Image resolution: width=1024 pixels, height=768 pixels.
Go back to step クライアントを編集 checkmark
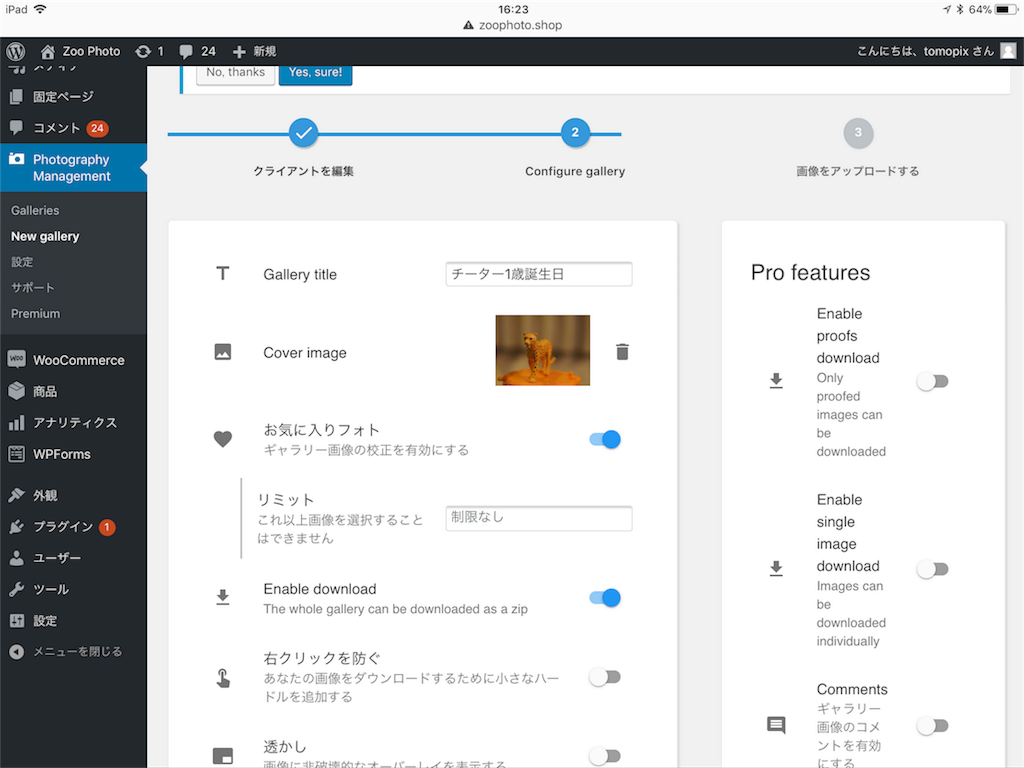point(304,133)
